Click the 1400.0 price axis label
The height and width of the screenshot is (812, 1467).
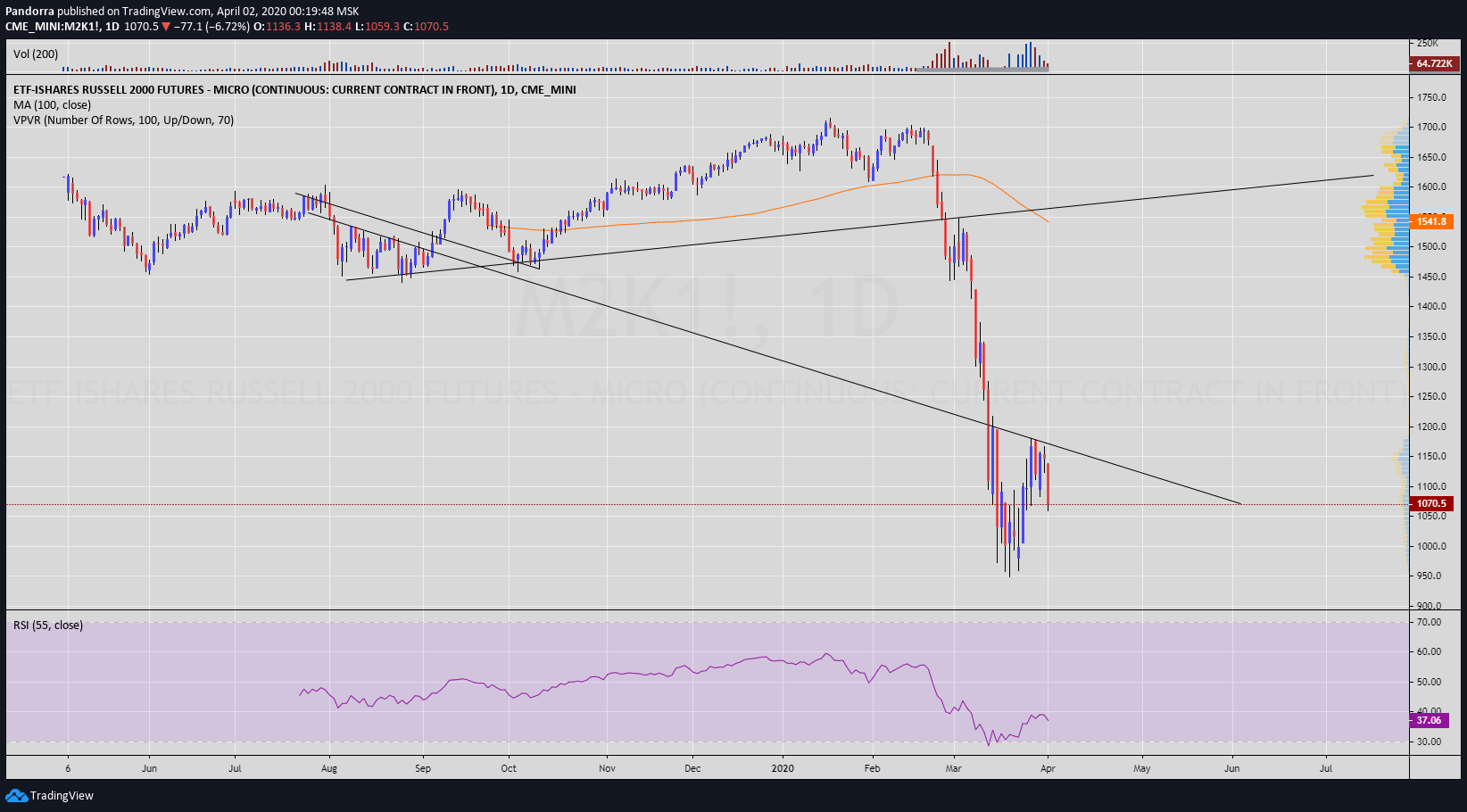(x=1431, y=307)
